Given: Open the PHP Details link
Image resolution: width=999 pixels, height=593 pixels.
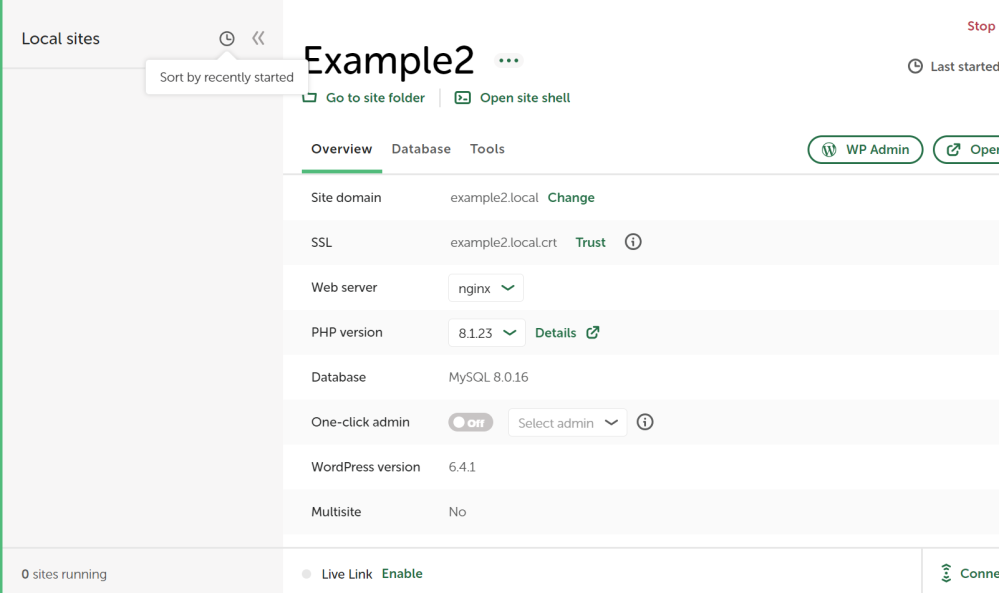Looking at the screenshot, I should point(556,332).
